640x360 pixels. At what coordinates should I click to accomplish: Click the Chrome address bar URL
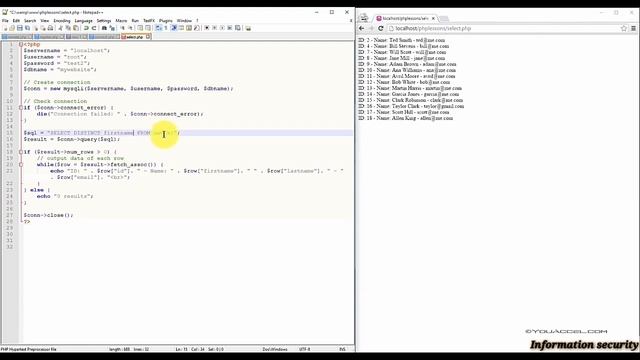tap(433, 29)
